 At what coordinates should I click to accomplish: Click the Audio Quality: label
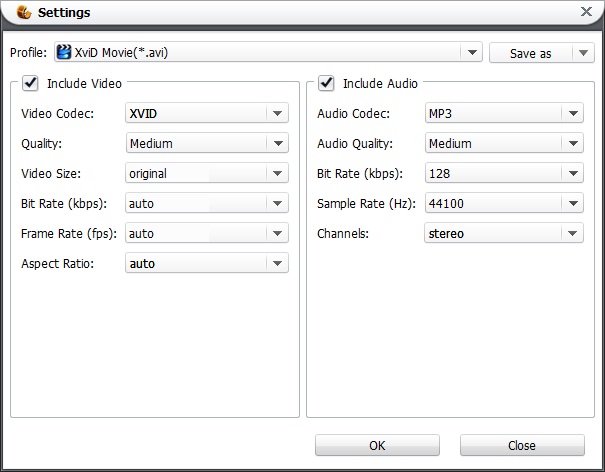point(355,144)
